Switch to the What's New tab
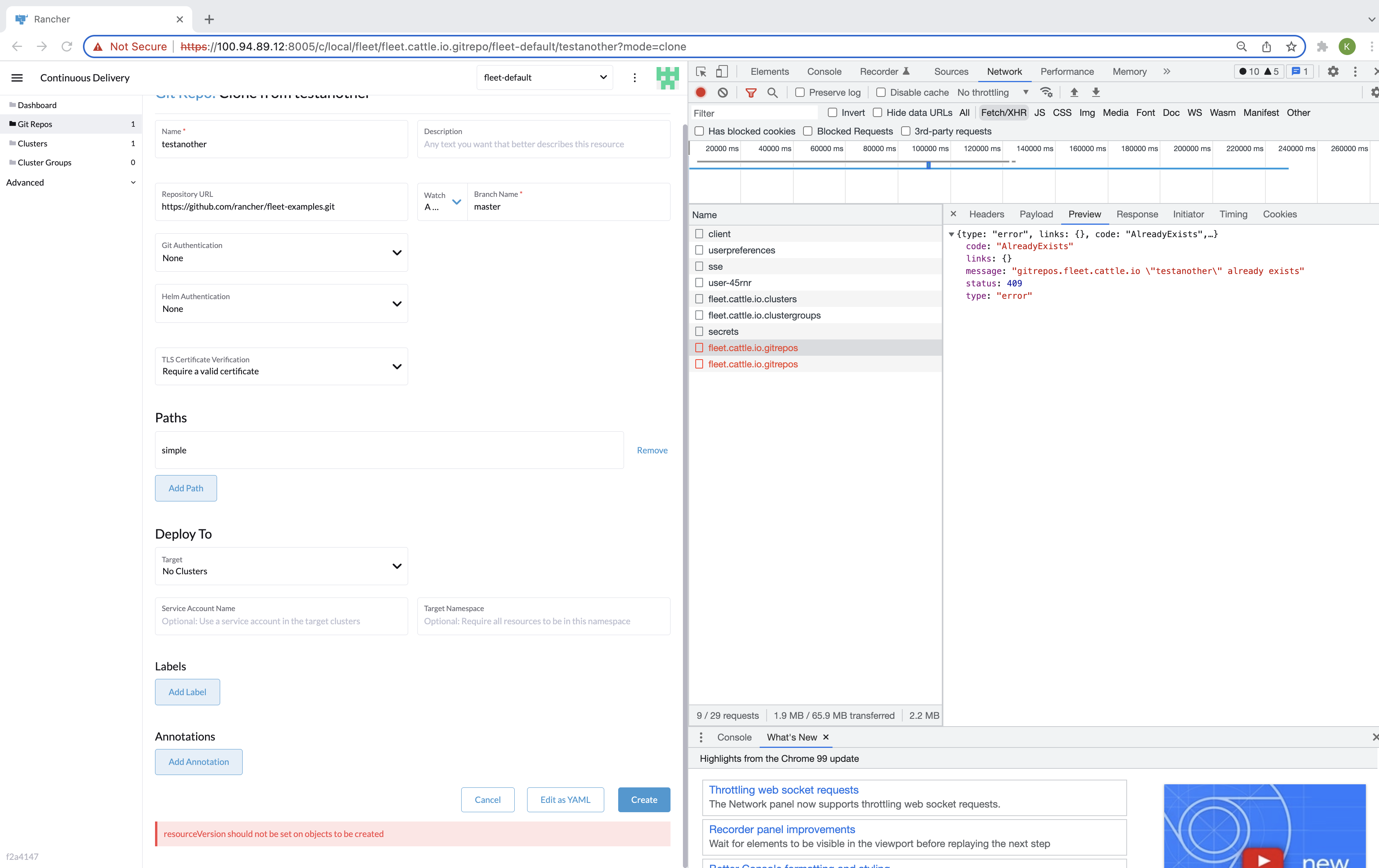This screenshot has height=868, width=1379. pyautogui.click(x=791, y=737)
